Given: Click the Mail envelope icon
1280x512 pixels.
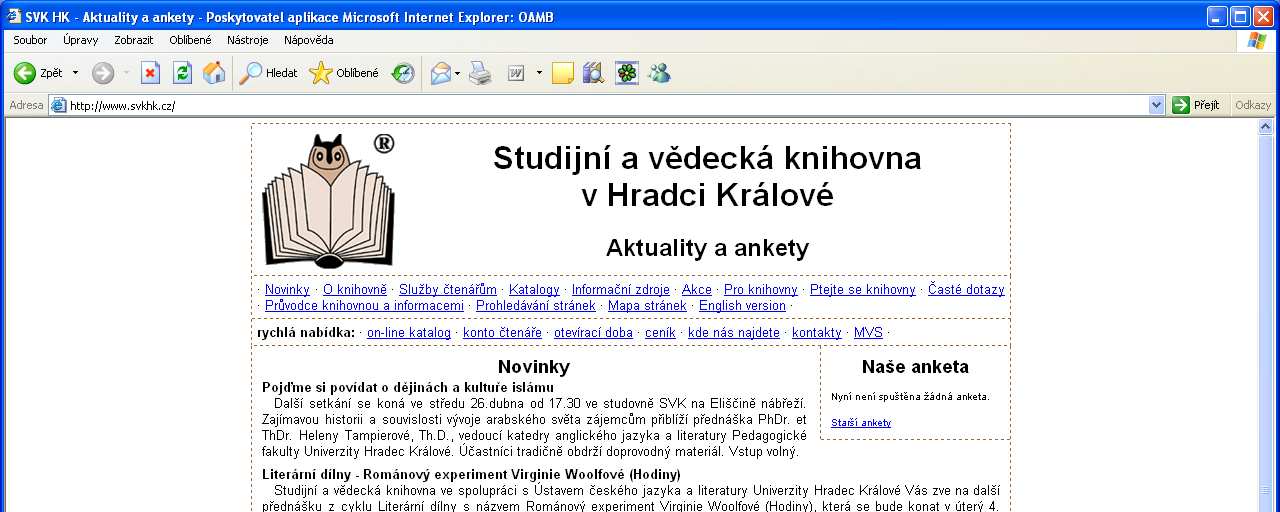Looking at the screenshot, I should pos(440,73).
